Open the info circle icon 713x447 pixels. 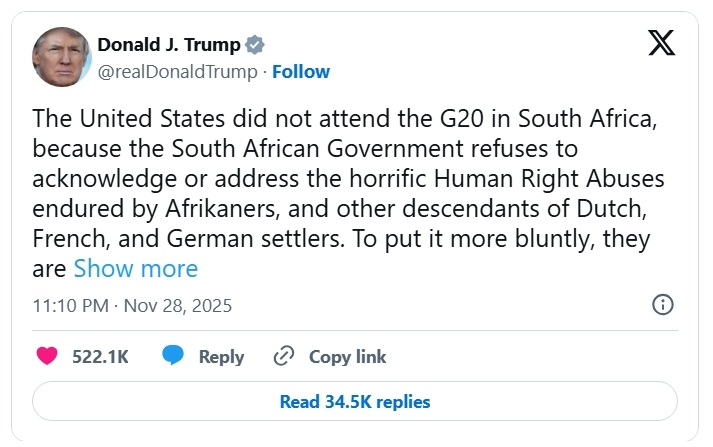click(x=662, y=305)
